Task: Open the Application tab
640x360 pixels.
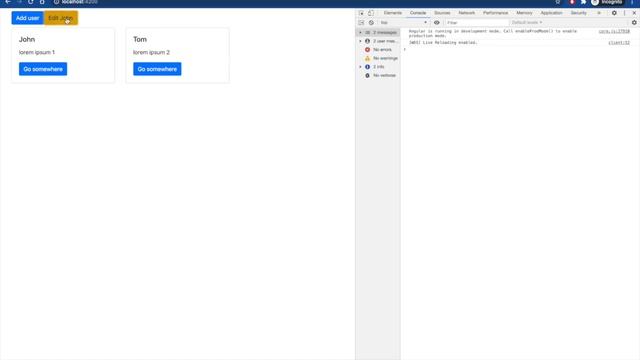Action: (x=551, y=13)
